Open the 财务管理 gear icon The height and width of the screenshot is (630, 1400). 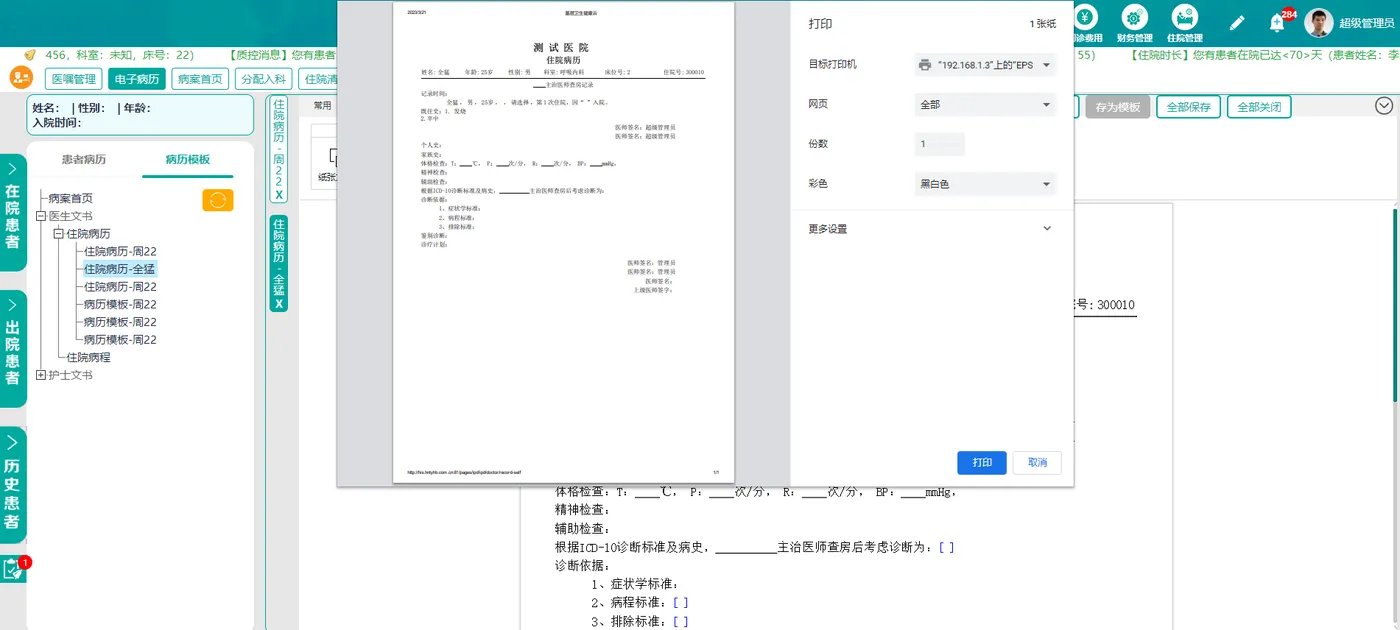[1134, 18]
